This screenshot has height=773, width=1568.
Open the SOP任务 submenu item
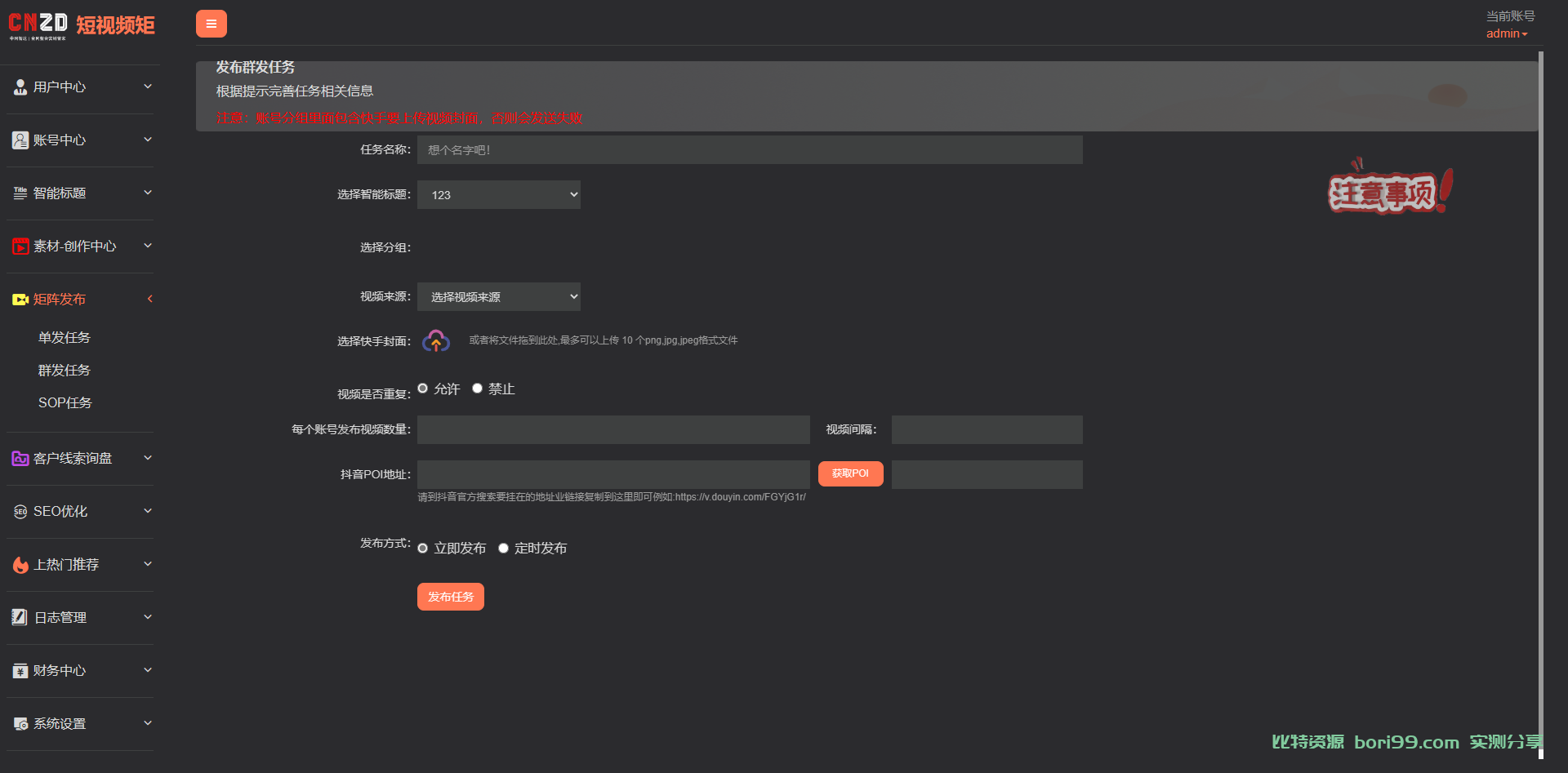[x=65, y=403]
